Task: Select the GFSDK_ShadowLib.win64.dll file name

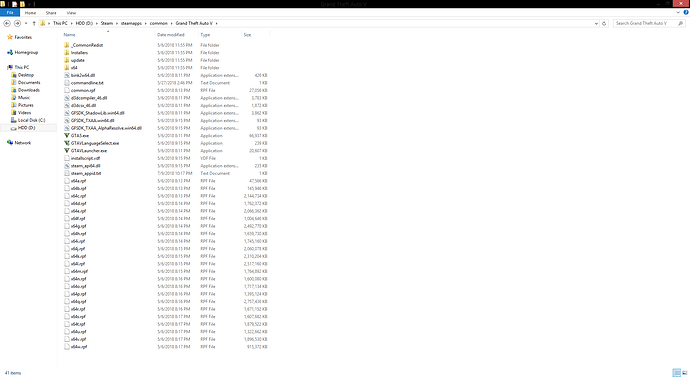Action: click(x=98, y=113)
